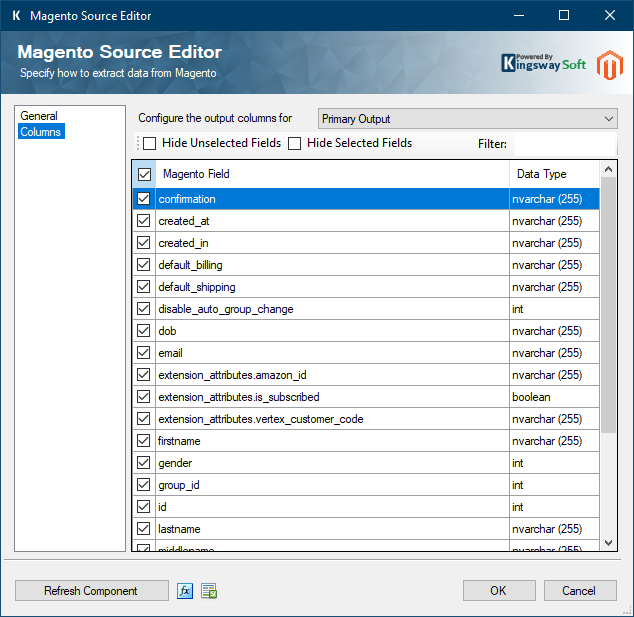Select the lastname field name
This screenshot has height=617, width=634.
(180, 529)
